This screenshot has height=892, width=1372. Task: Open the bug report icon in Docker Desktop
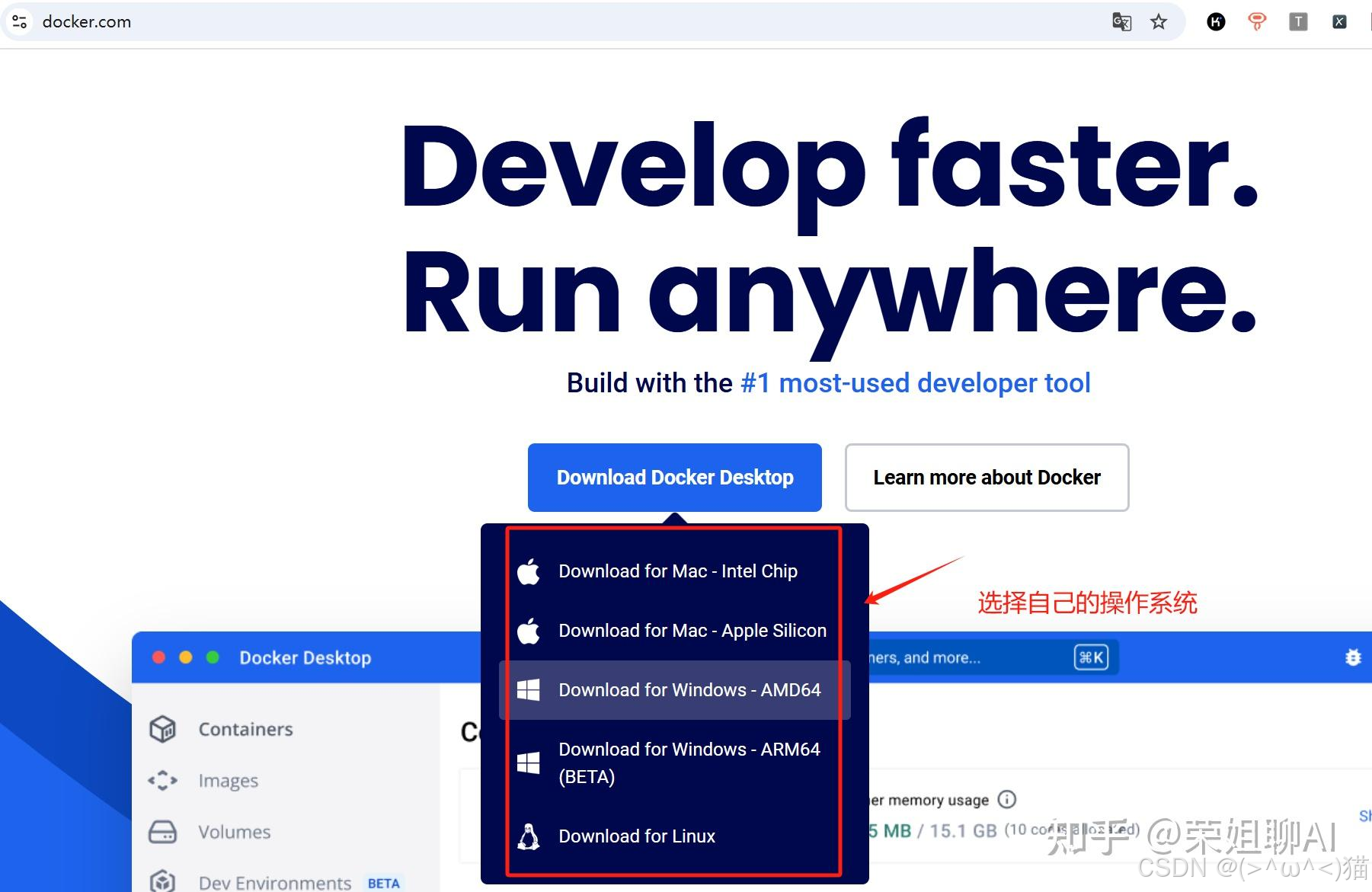(1353, 657)
